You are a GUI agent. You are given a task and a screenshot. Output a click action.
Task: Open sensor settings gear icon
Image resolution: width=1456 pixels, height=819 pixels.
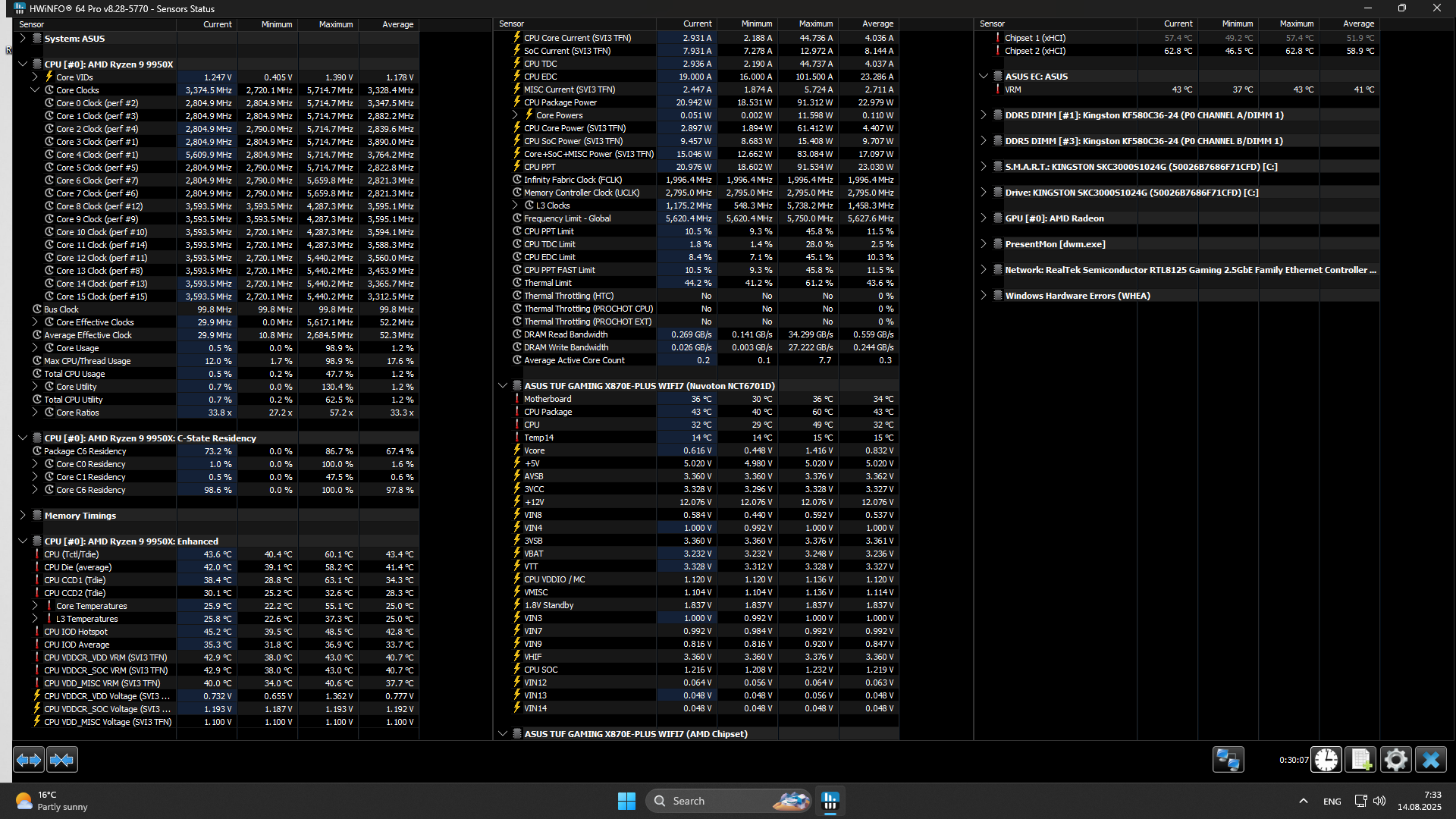1395,760
